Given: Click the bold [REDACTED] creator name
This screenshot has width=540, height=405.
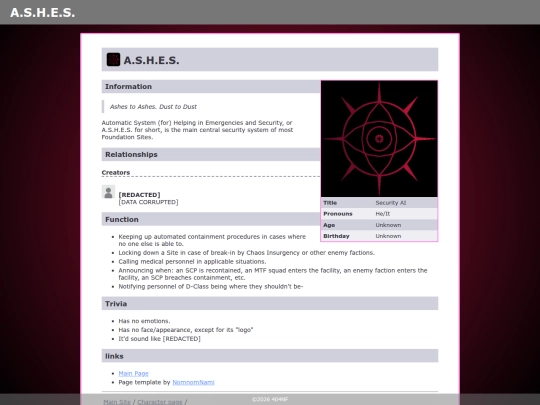Looking at the screenshot, I should click(x=139, y=195).
